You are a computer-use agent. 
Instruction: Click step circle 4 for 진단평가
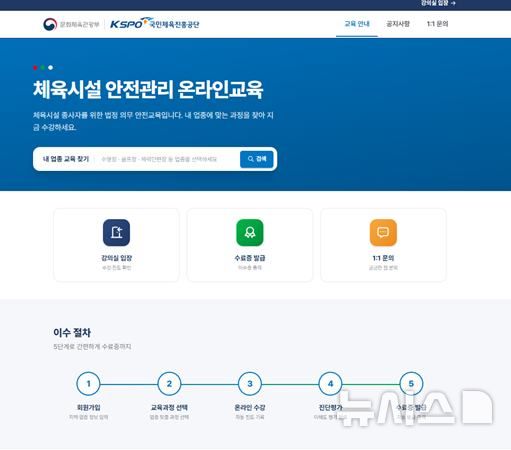point(330,384)
